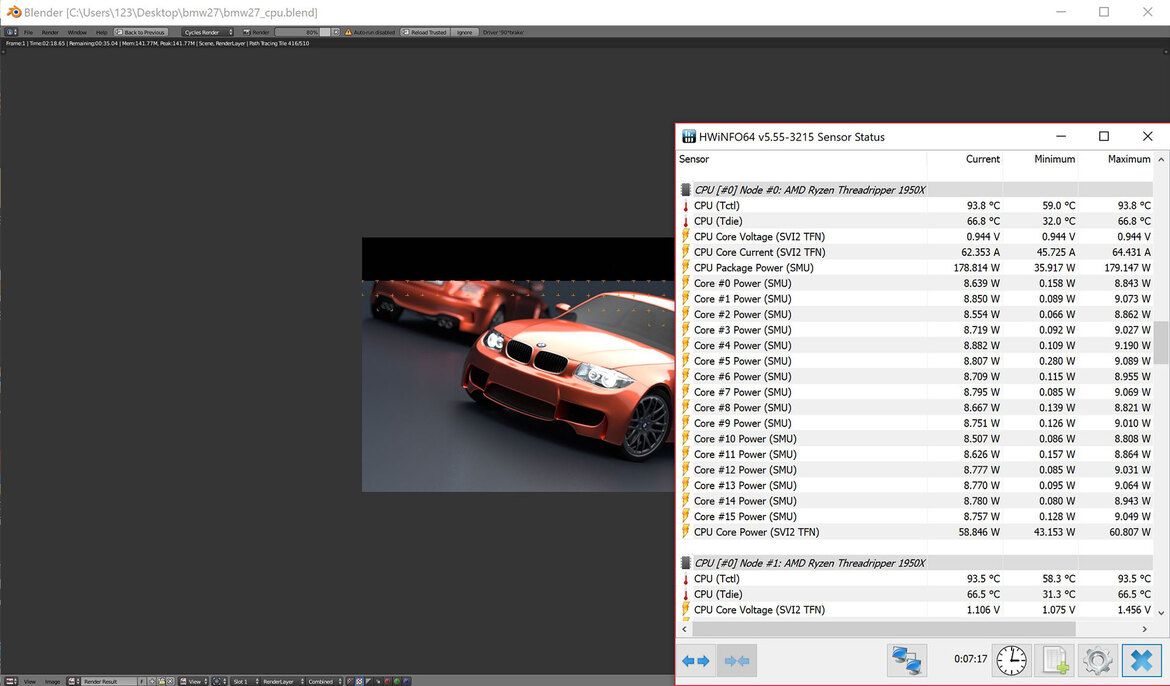
Task: Click Blender open image folder icon
Action: 161,682
